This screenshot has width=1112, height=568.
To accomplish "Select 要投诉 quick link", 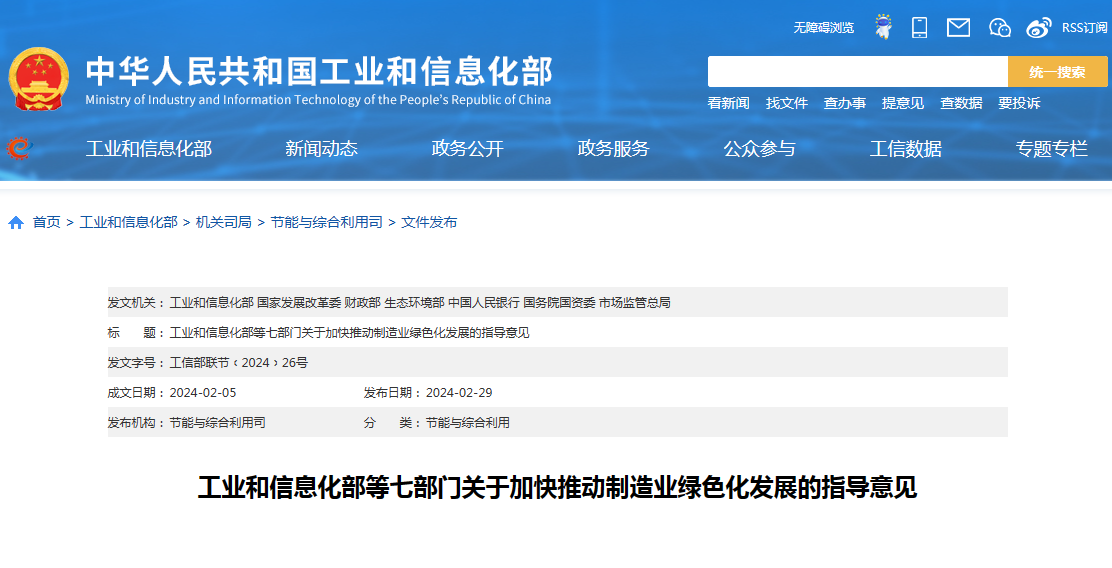I will click(x=1019, y=103).
